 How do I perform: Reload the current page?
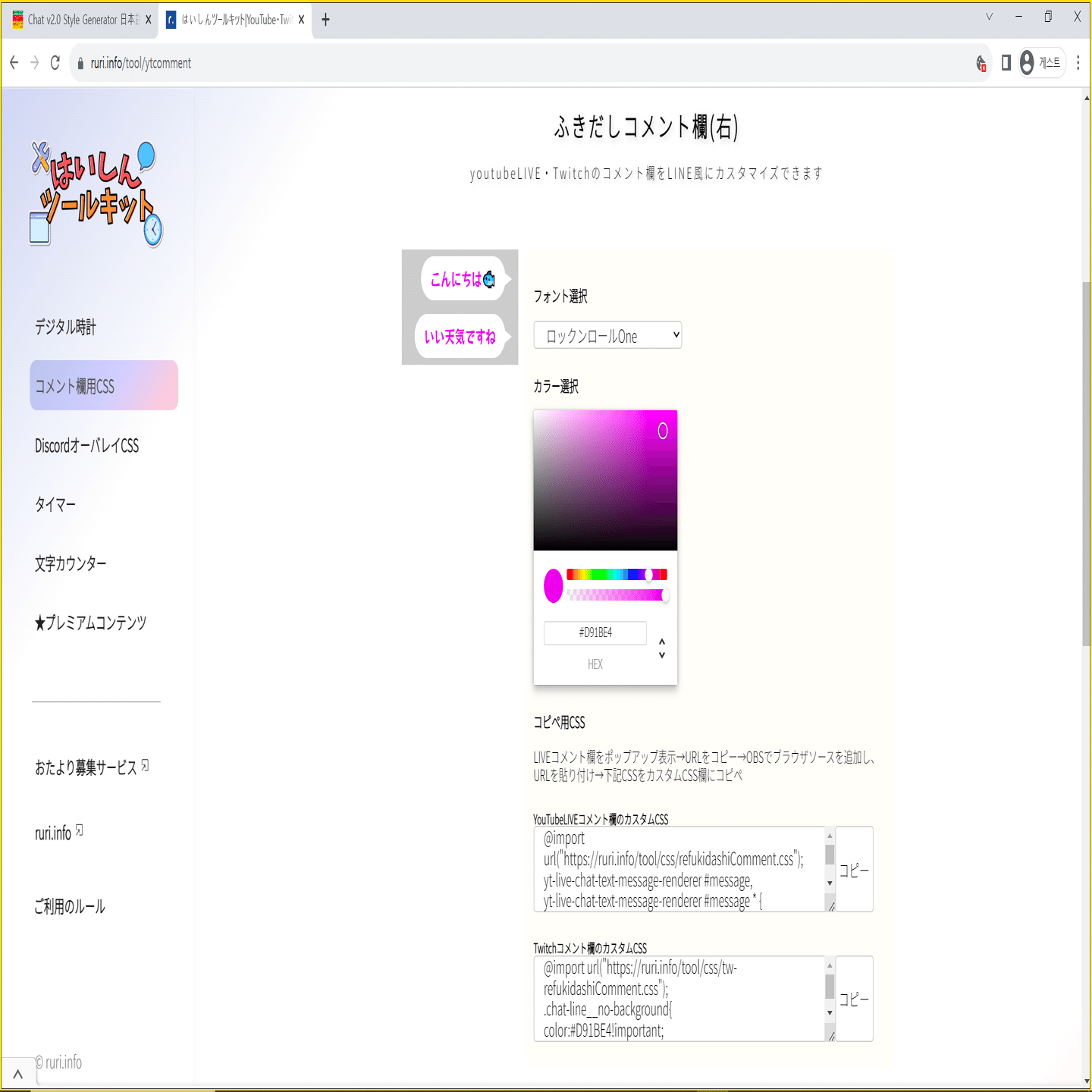[54, 63]
